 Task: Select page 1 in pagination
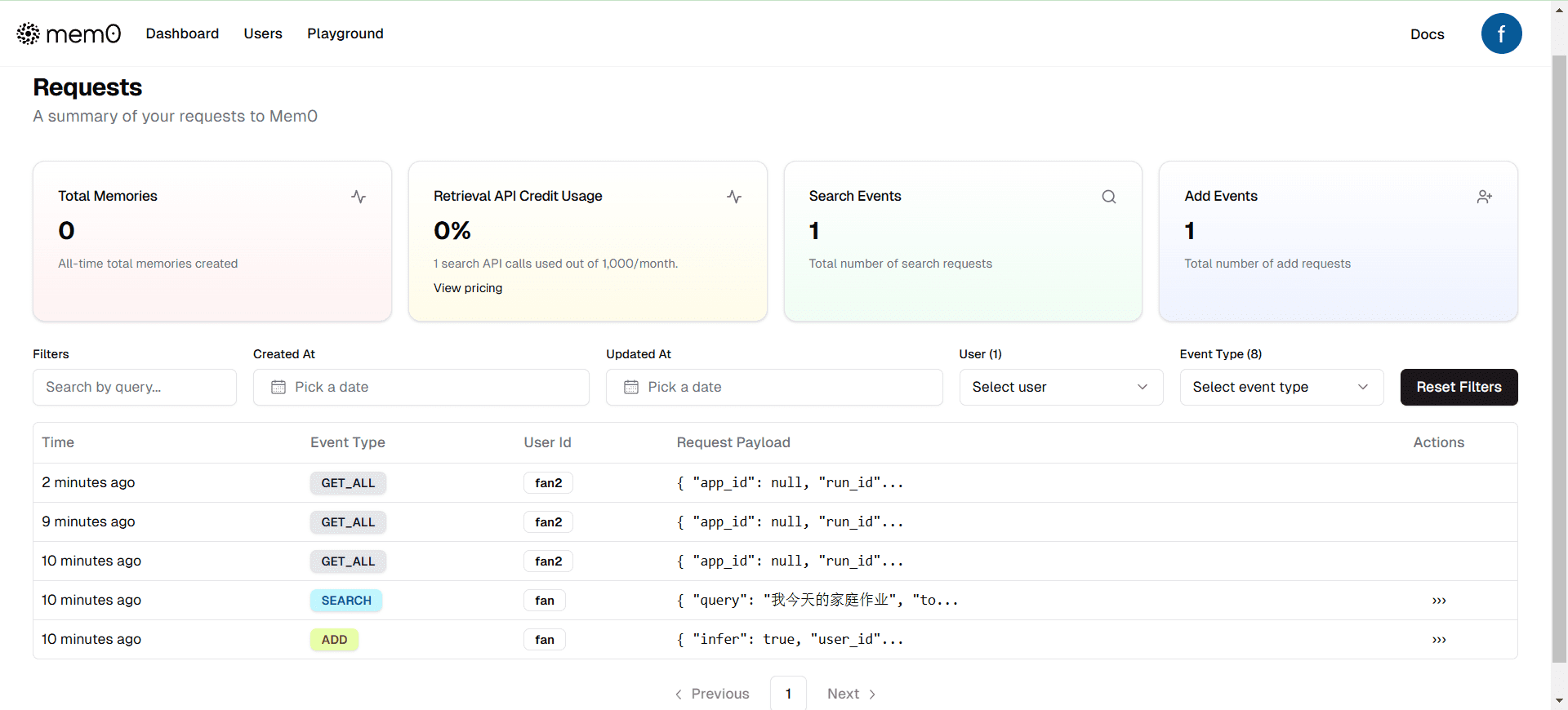(x=788, y=694)
